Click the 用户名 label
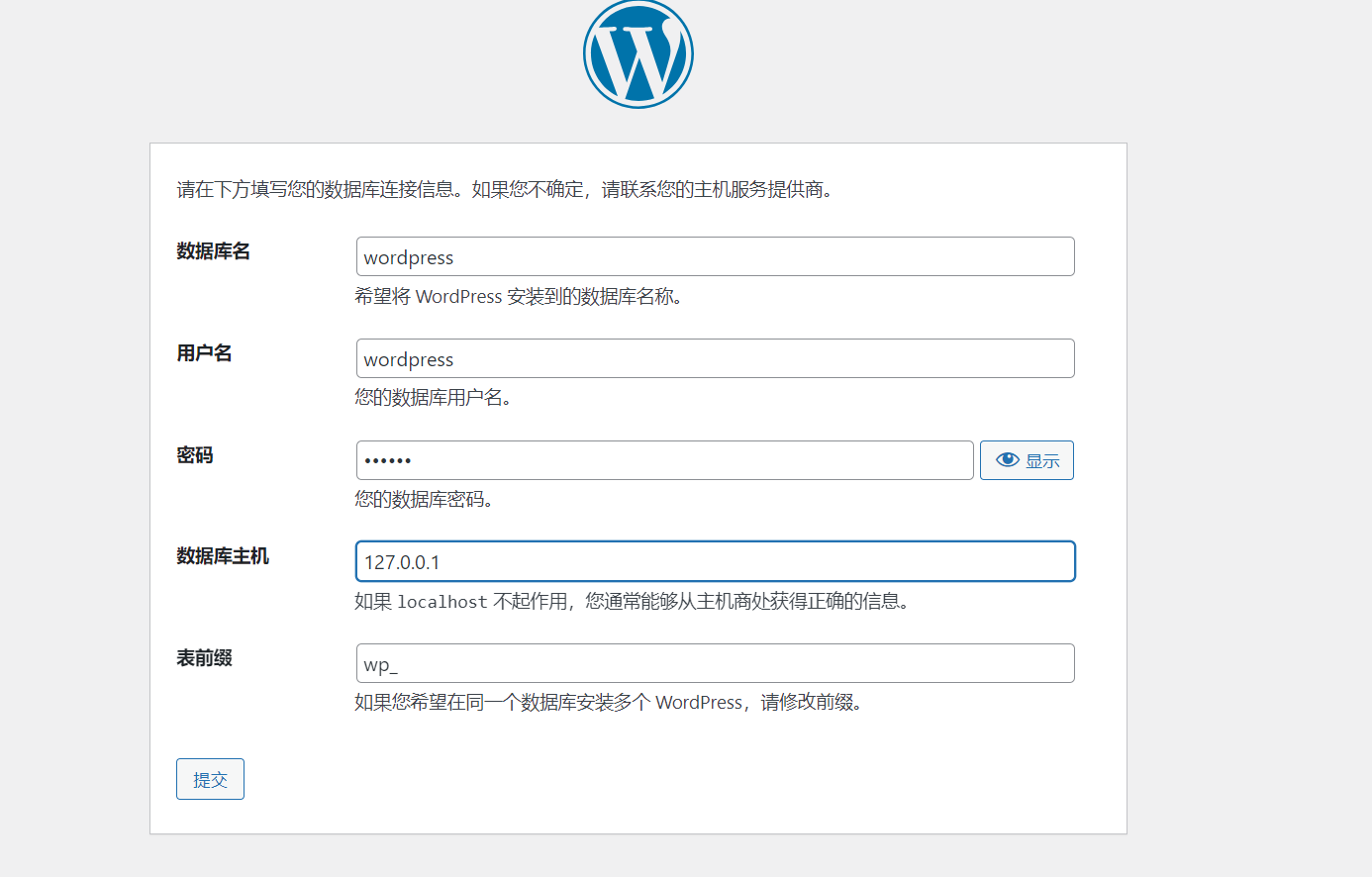The height and width of the screenshot is (877, 1372). tap(204, 353)
